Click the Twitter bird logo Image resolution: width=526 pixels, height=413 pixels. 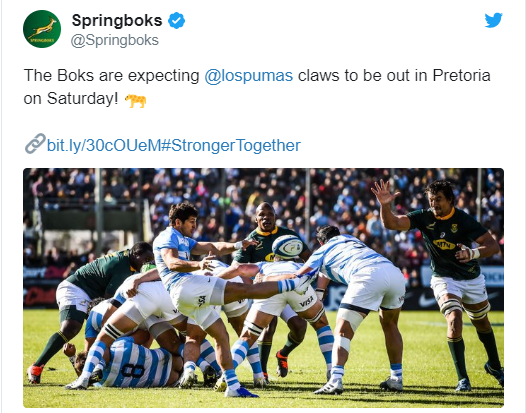(x=493, y=20)
